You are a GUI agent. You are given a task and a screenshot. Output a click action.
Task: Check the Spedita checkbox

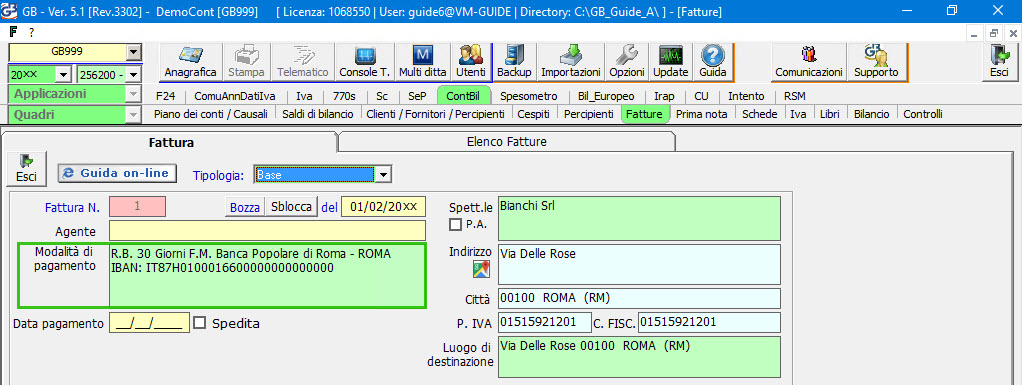tap(200, 322)
